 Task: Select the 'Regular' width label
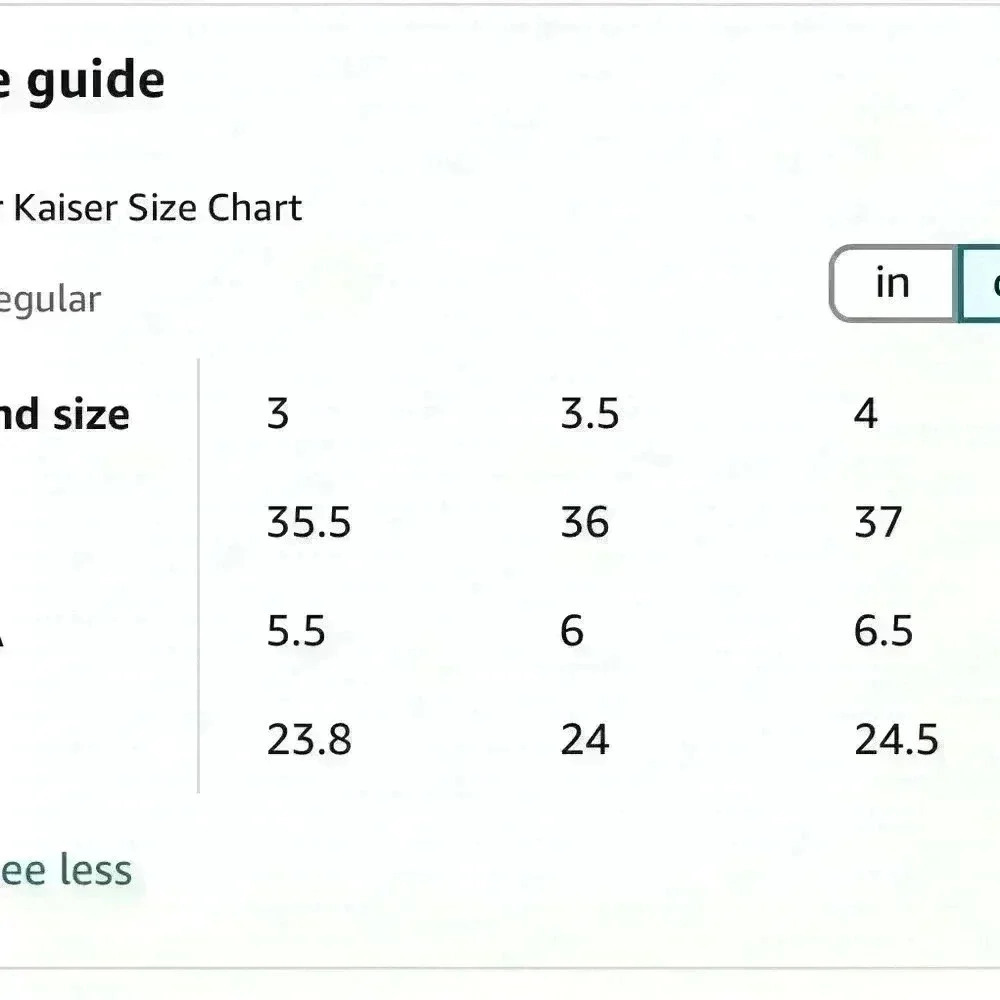[x=50, y=300]
